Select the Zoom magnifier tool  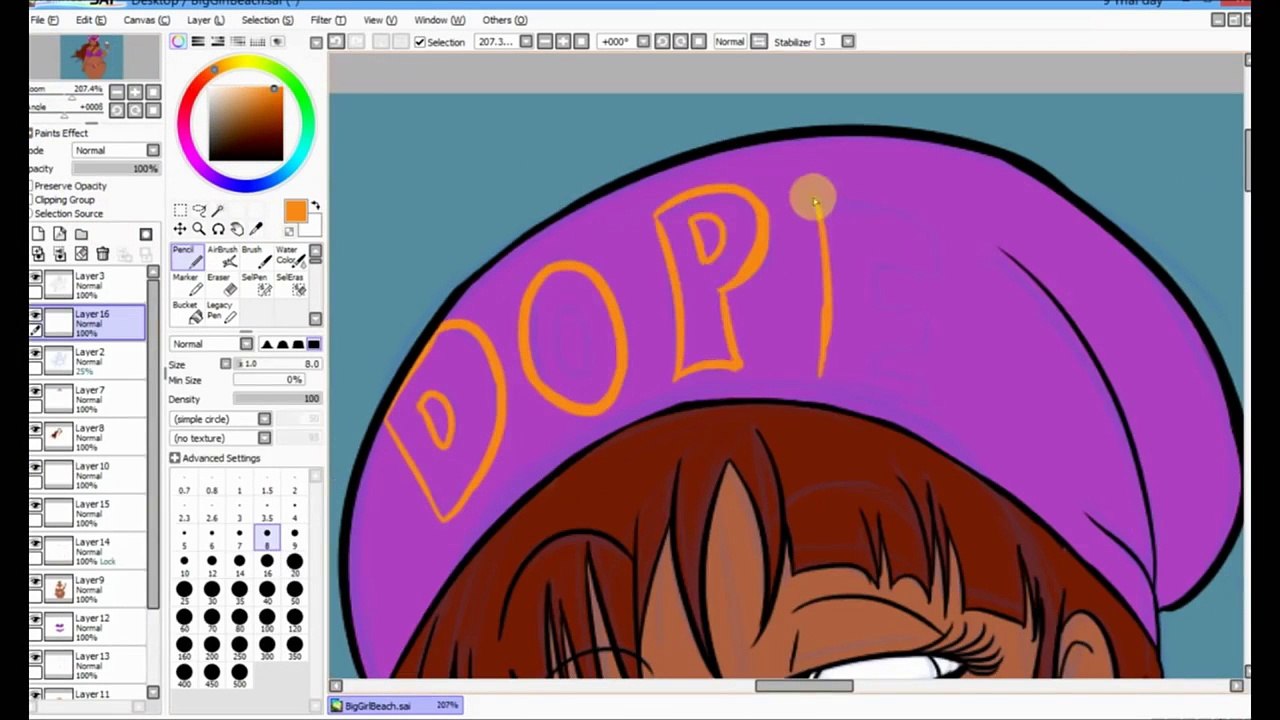point(199,229)
